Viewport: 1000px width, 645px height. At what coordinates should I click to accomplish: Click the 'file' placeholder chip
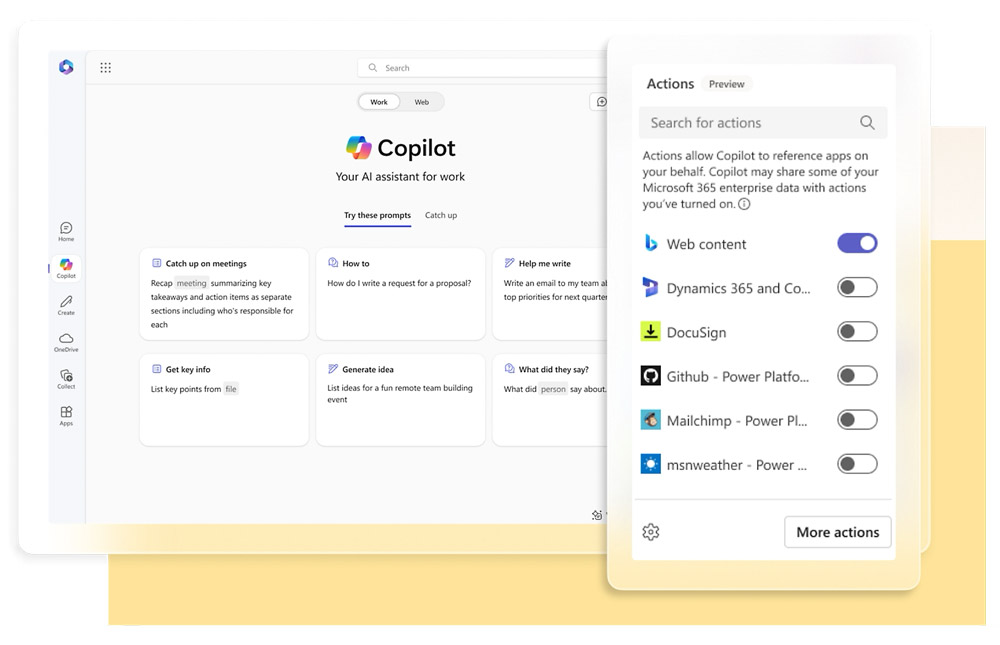[231, 389]
